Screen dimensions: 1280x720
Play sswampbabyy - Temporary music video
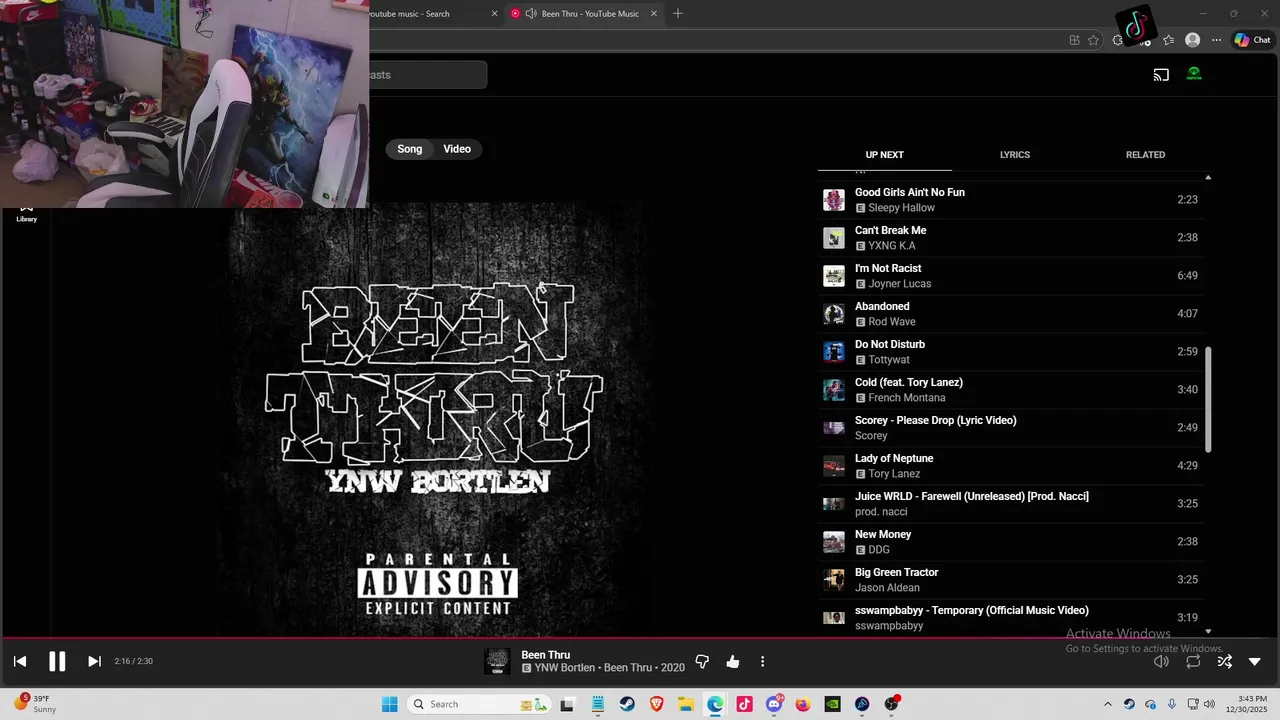click(x=1010, y=618)
